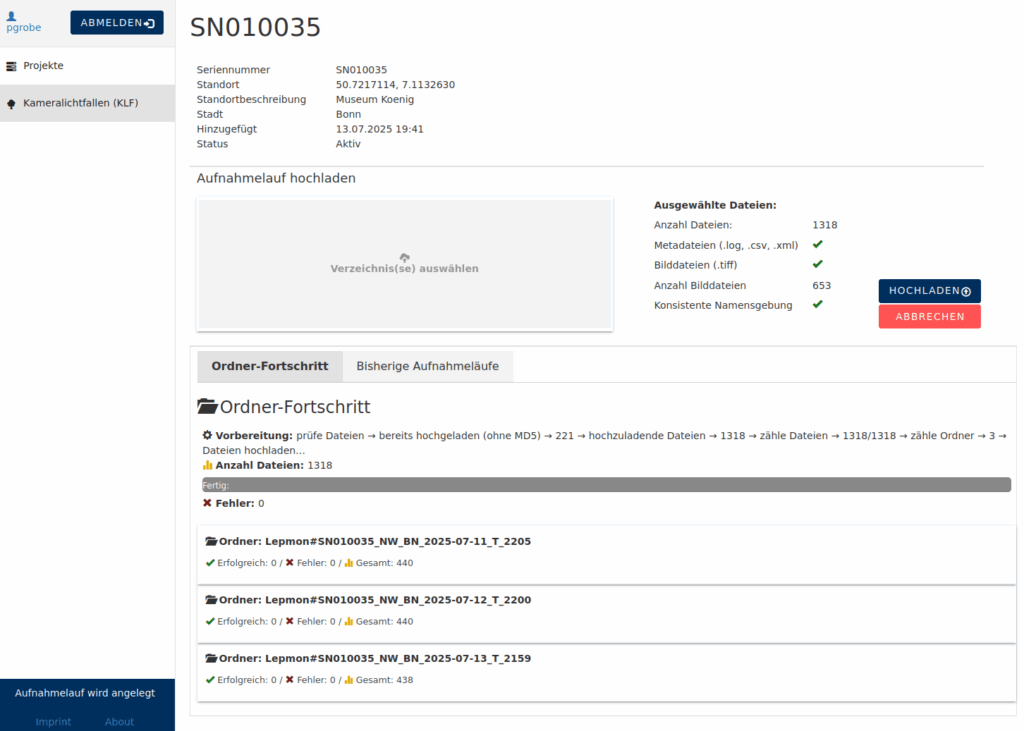Image resolution: width=1024 pixels, height=731 pixels.
Task: Click folder icon of the 2025-07-11_T_2205 Ordner
Action: (211, 541)
